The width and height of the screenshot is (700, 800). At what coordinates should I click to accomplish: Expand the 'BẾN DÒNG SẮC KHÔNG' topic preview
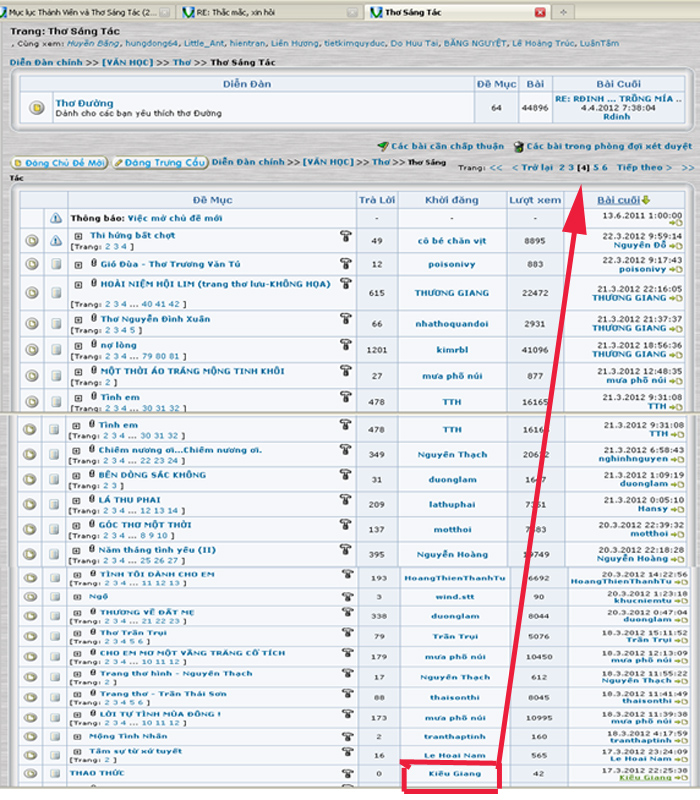coord(76,476)
